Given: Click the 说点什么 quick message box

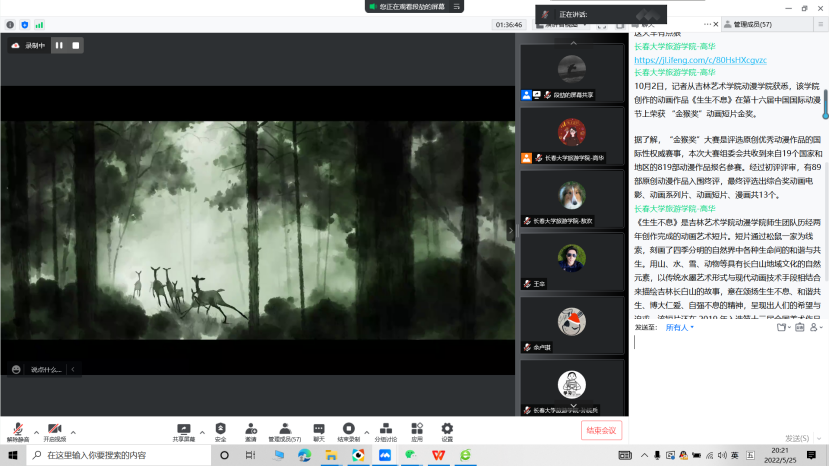Looking at the screenshot, I should 46,370.
